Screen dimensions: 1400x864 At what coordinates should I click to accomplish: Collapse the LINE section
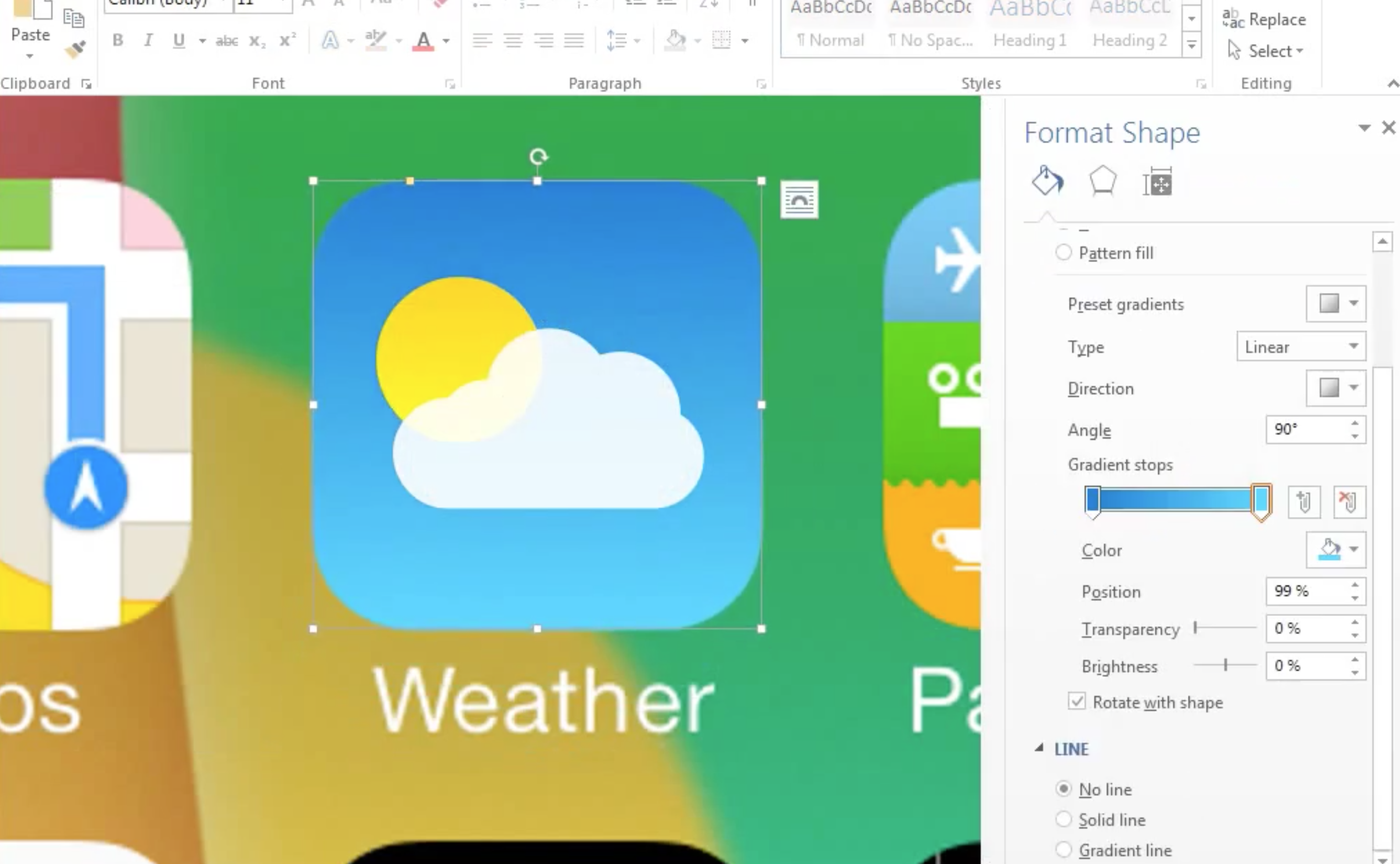1039,748
